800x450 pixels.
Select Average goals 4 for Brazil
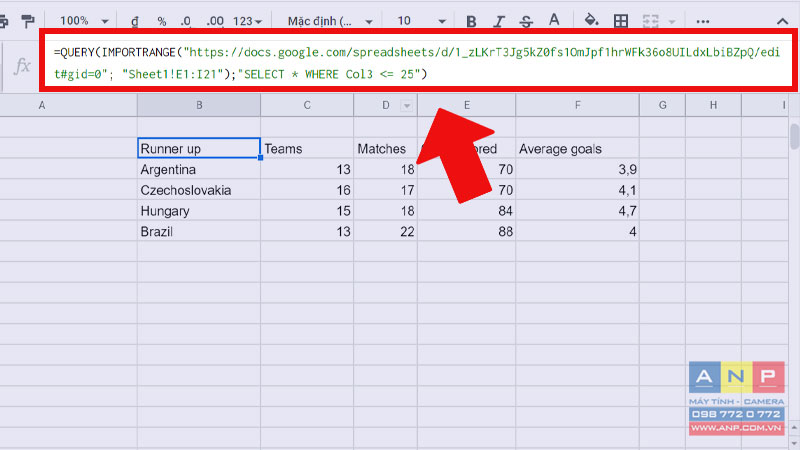point(578,232)
